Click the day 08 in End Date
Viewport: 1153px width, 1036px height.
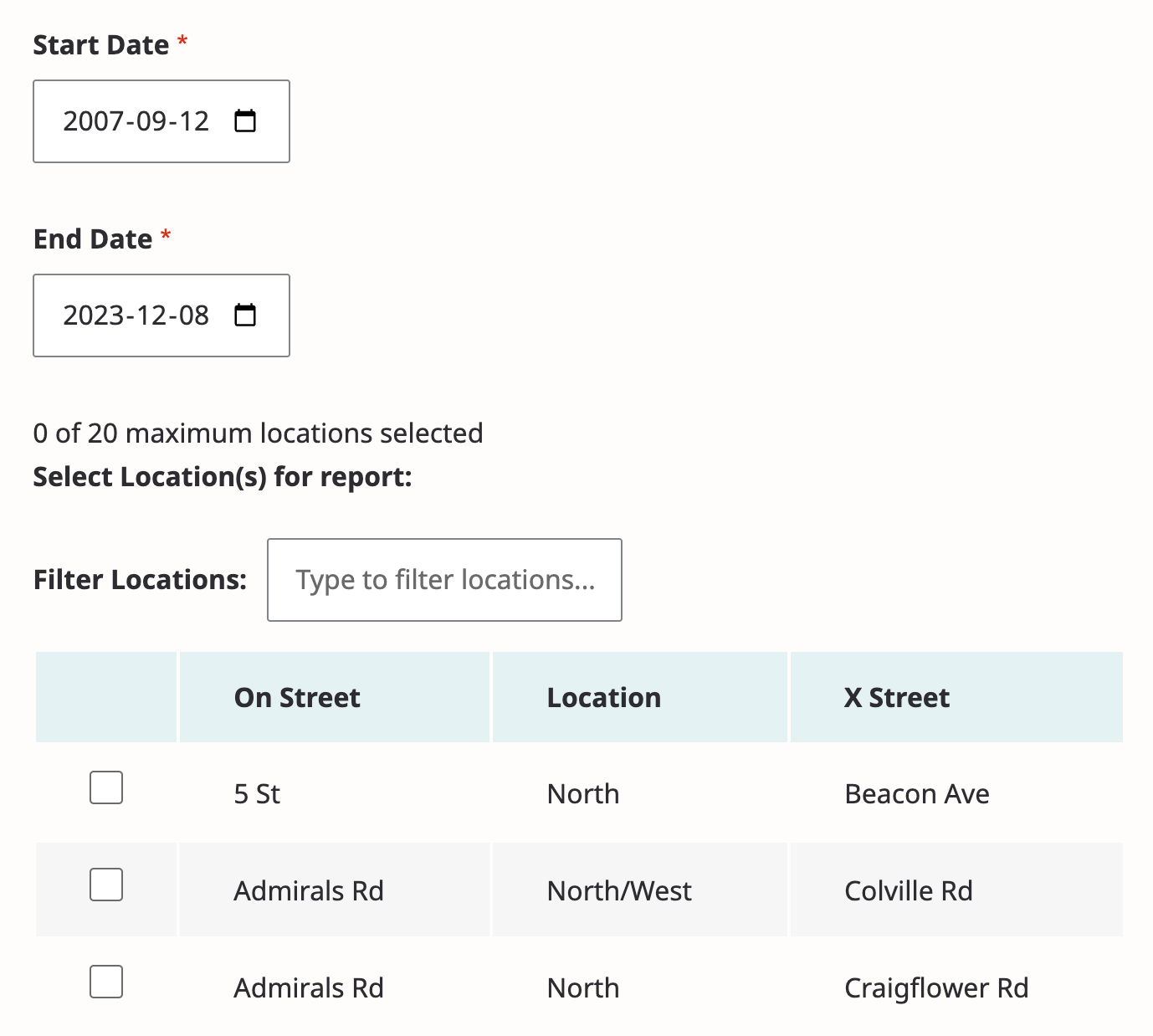194,315
